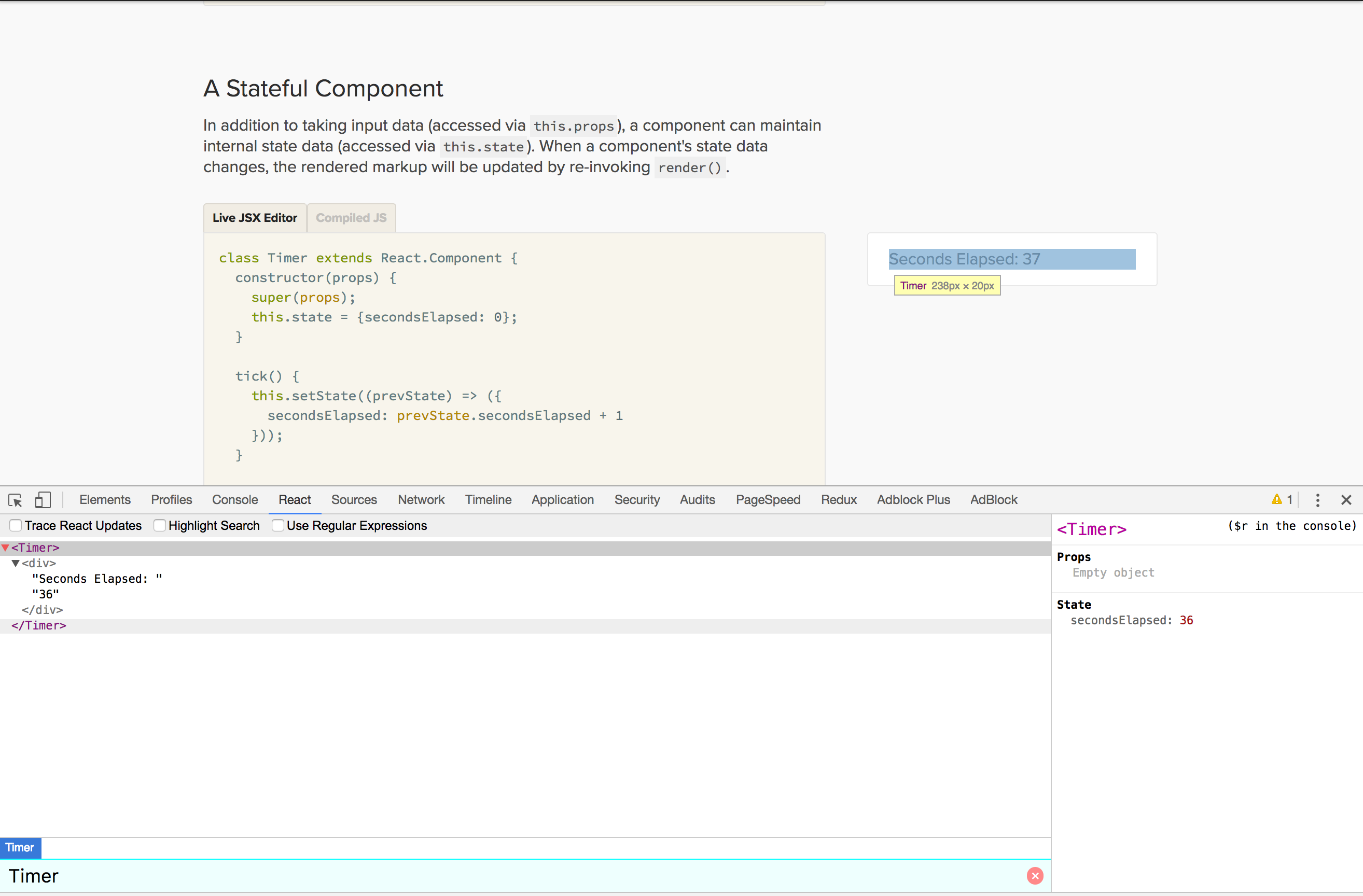This screenshot has width=1363, height=896.
Task: Click the "A Stateful Component" heading
Action: click(x=323, y=89)
